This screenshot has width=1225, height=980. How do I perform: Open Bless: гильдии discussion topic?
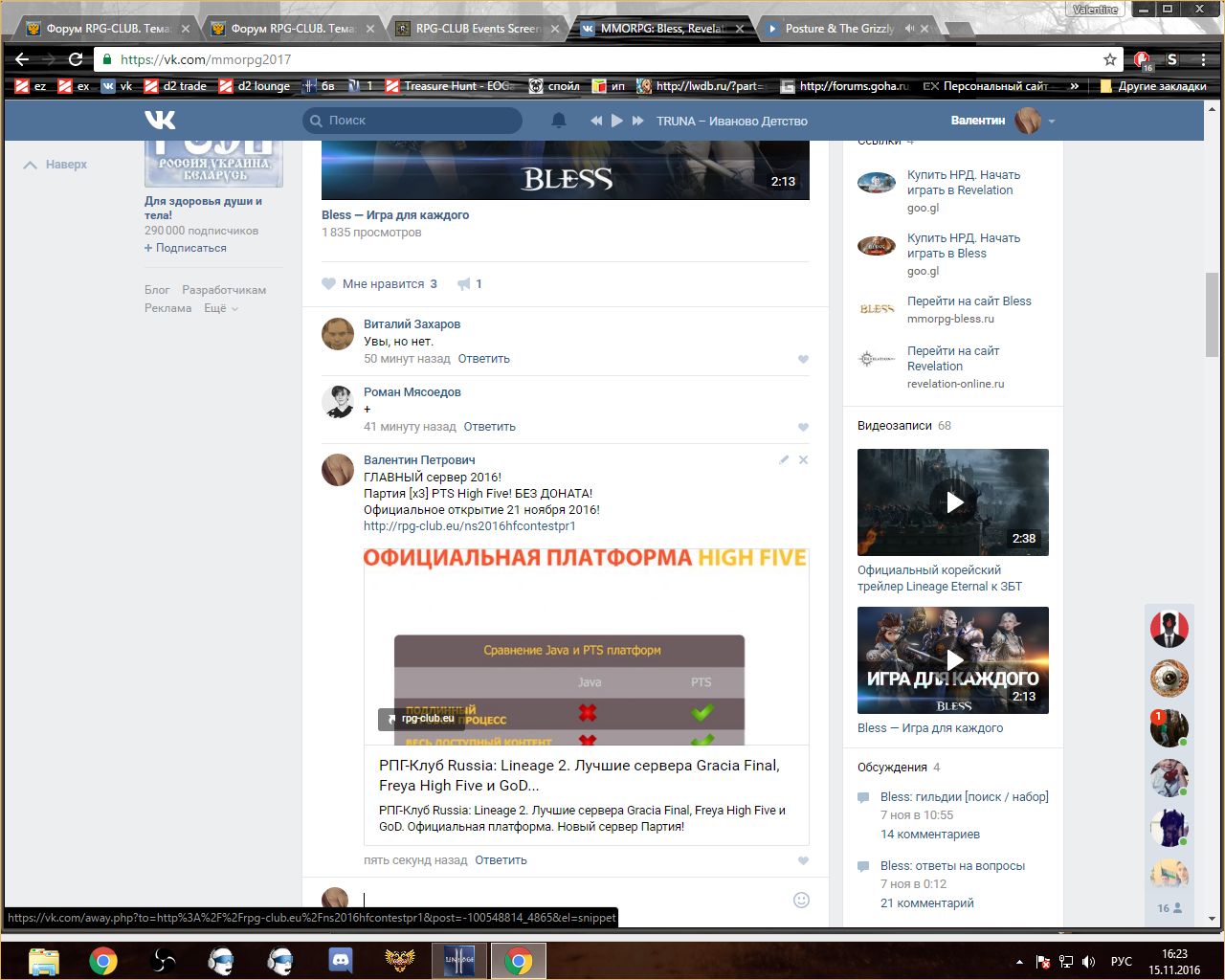(965, 797)
